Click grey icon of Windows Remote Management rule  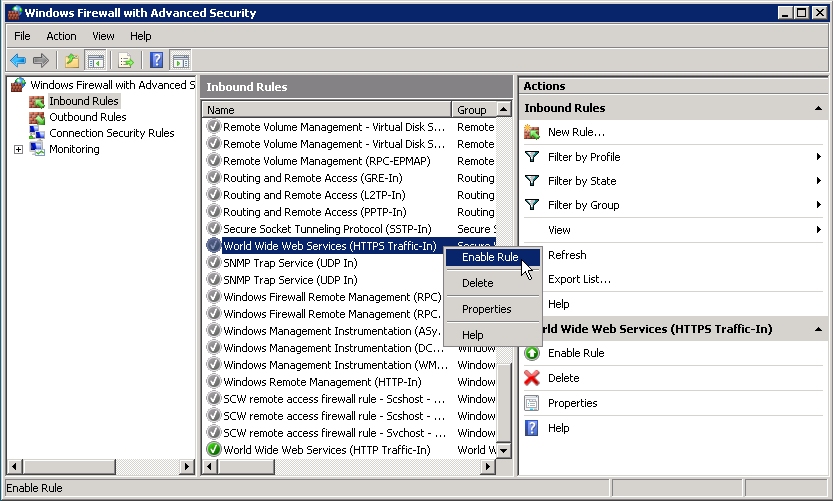pyautogui.click(x=214, y=381)
